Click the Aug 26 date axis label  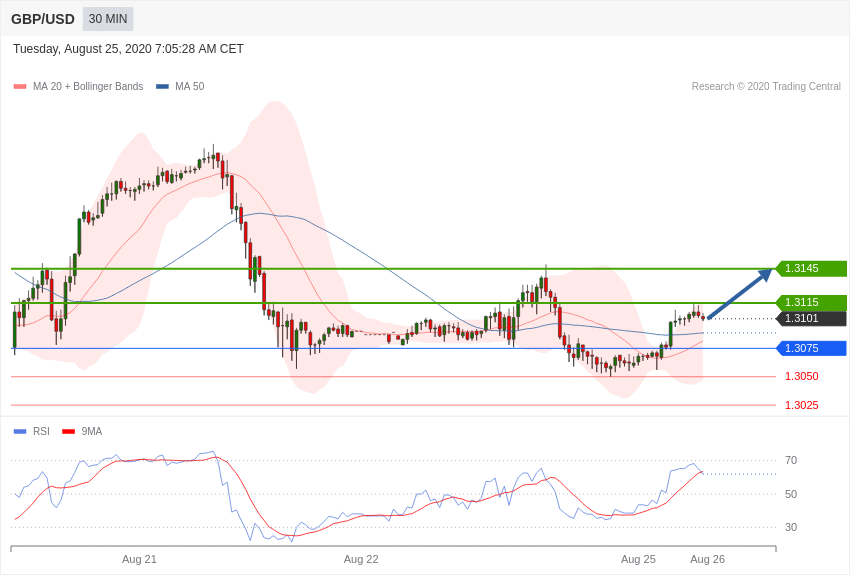(707, 559)
